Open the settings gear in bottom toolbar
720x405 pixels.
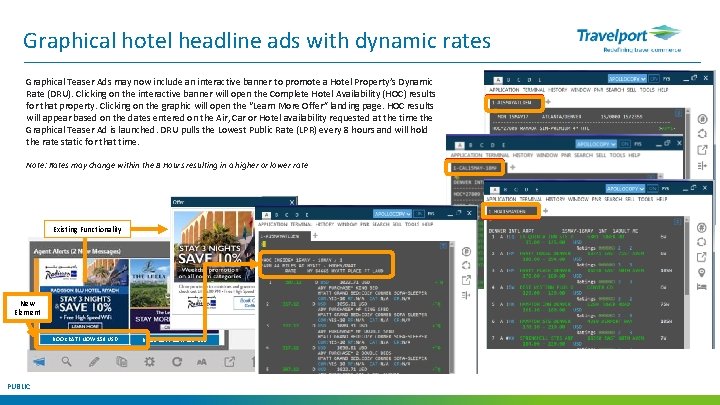[x=149, y=362]
